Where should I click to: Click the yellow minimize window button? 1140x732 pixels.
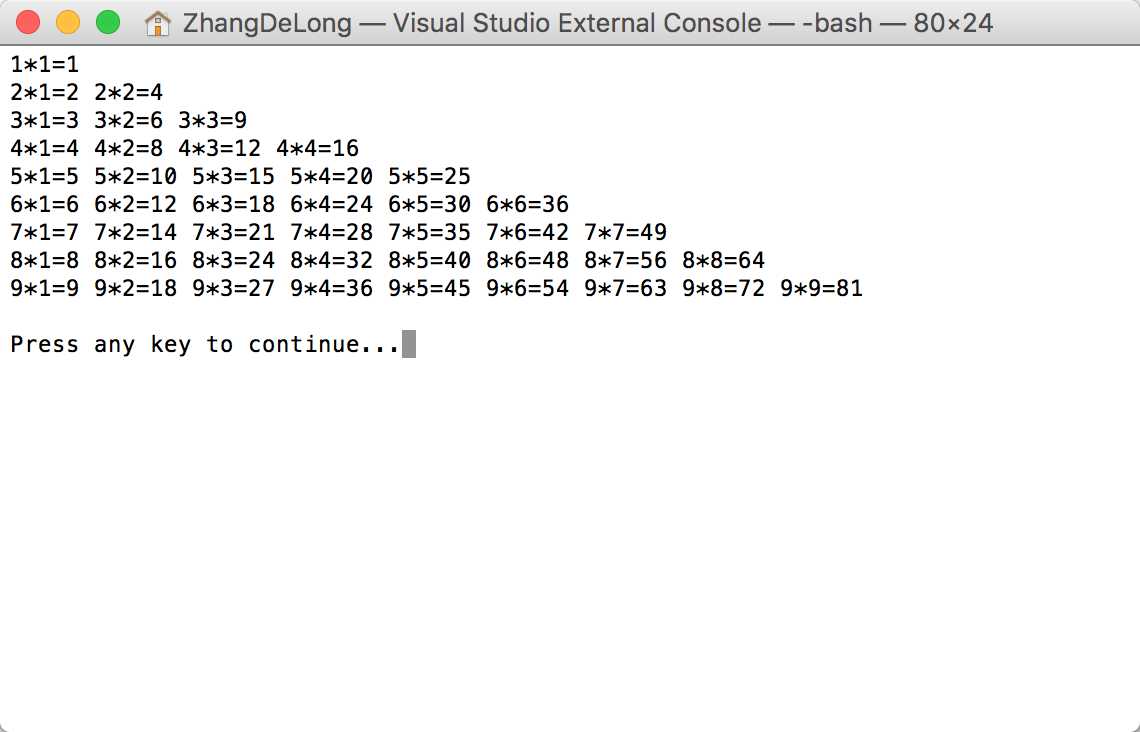(x=68, y=23)
